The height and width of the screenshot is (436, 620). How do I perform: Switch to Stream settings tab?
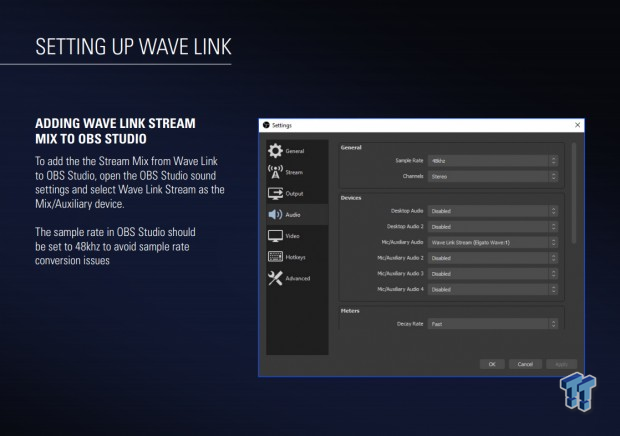(297, 172)
